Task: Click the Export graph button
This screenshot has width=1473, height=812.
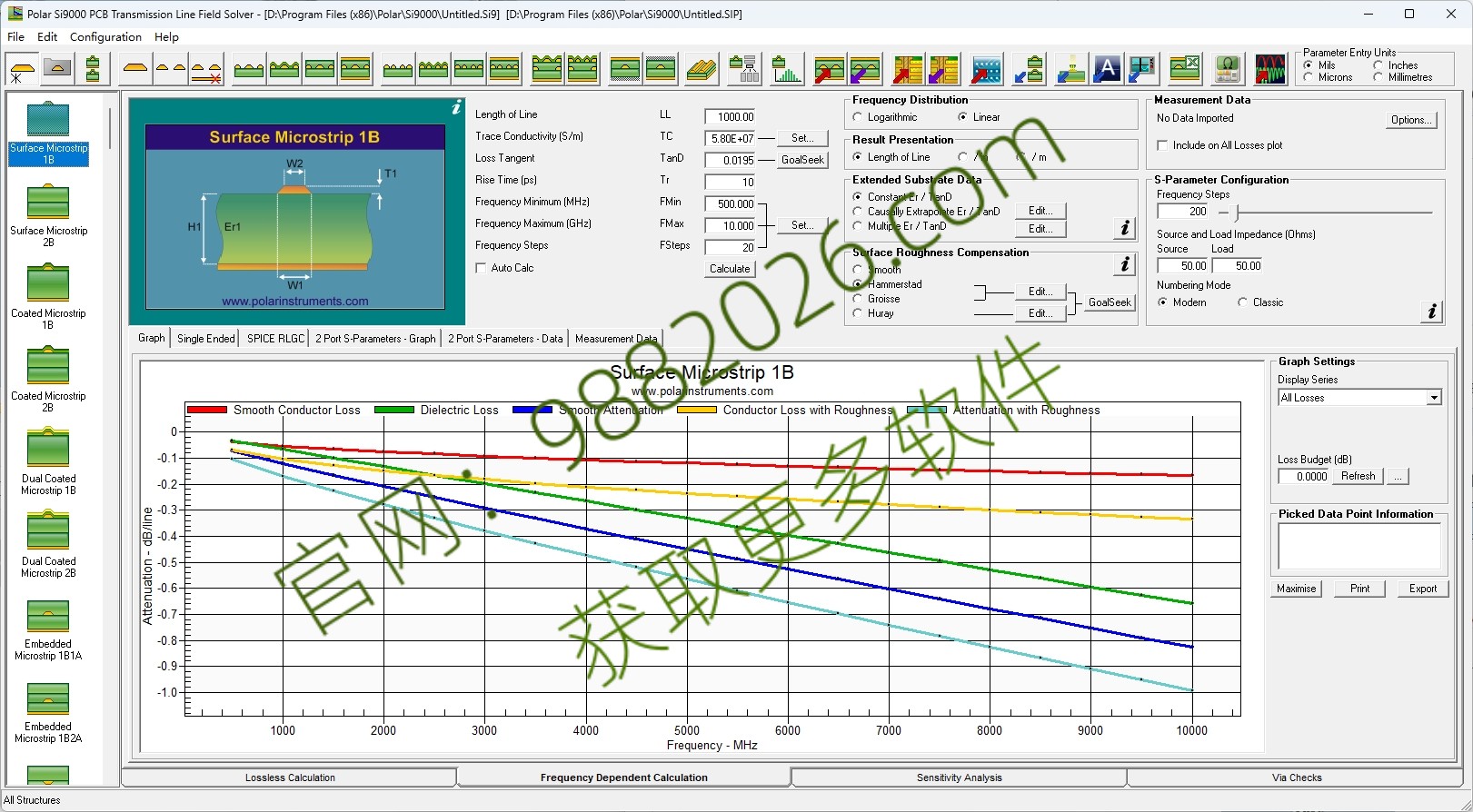Action: click(x=1422, y=589)
